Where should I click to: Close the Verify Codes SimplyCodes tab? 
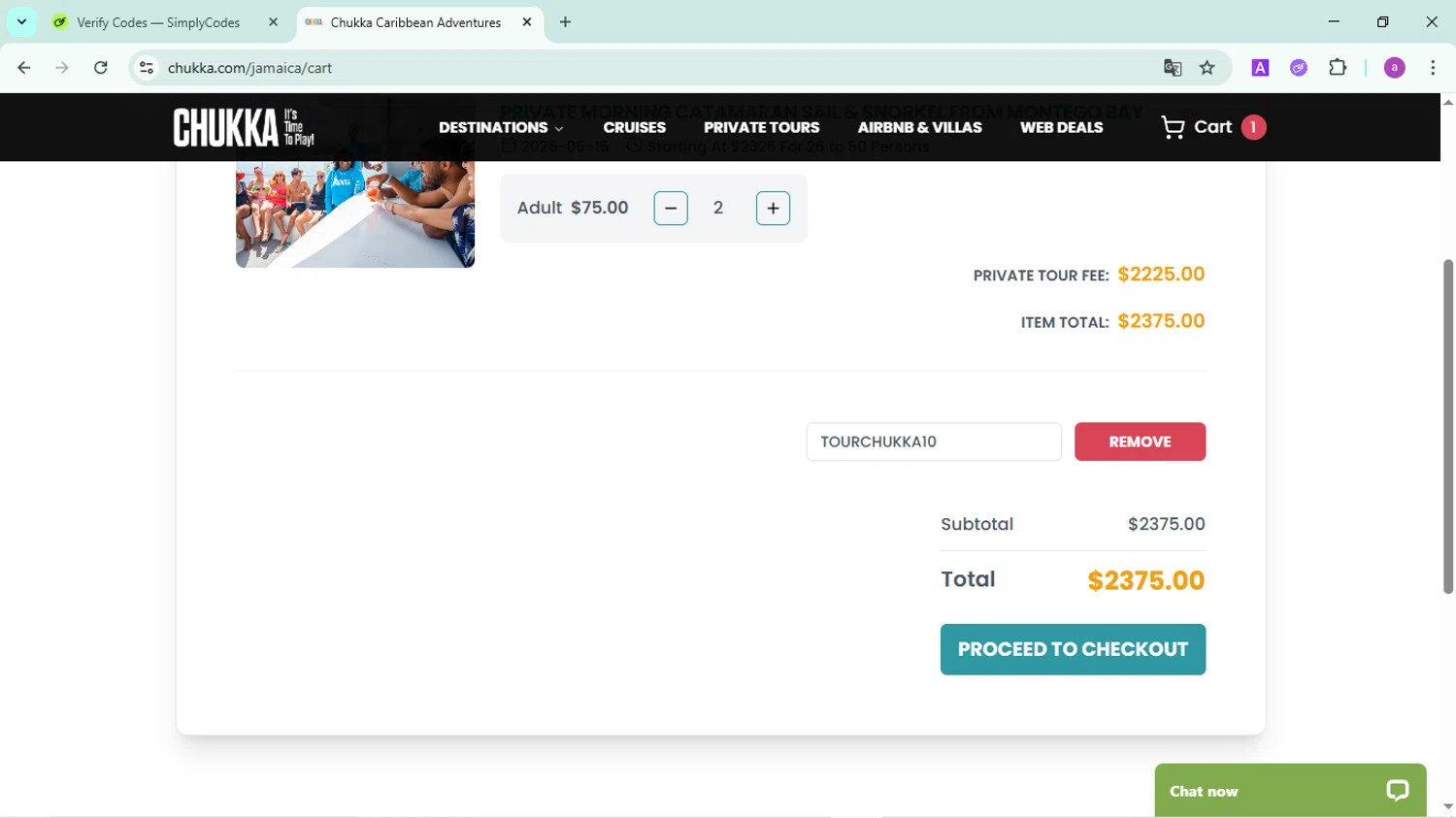click(273, 21)
